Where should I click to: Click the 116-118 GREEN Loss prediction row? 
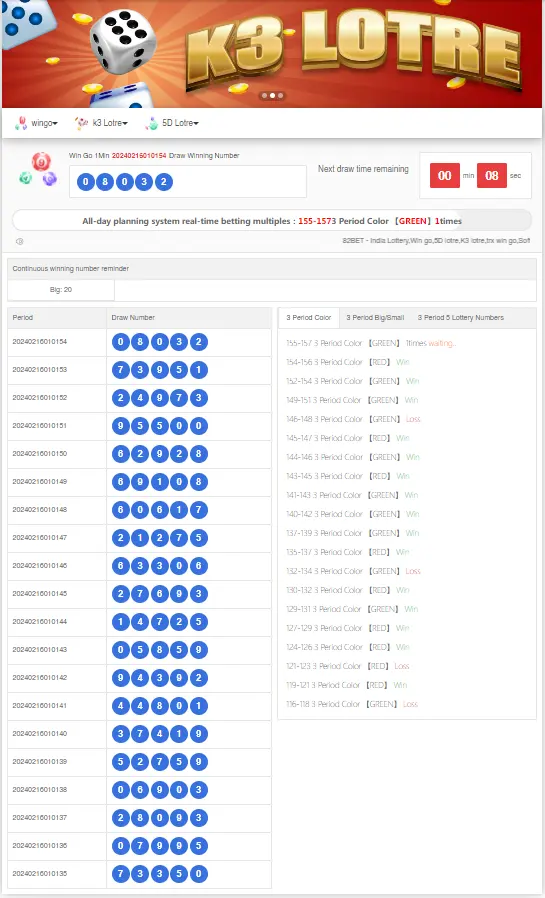tap(352, 704)
